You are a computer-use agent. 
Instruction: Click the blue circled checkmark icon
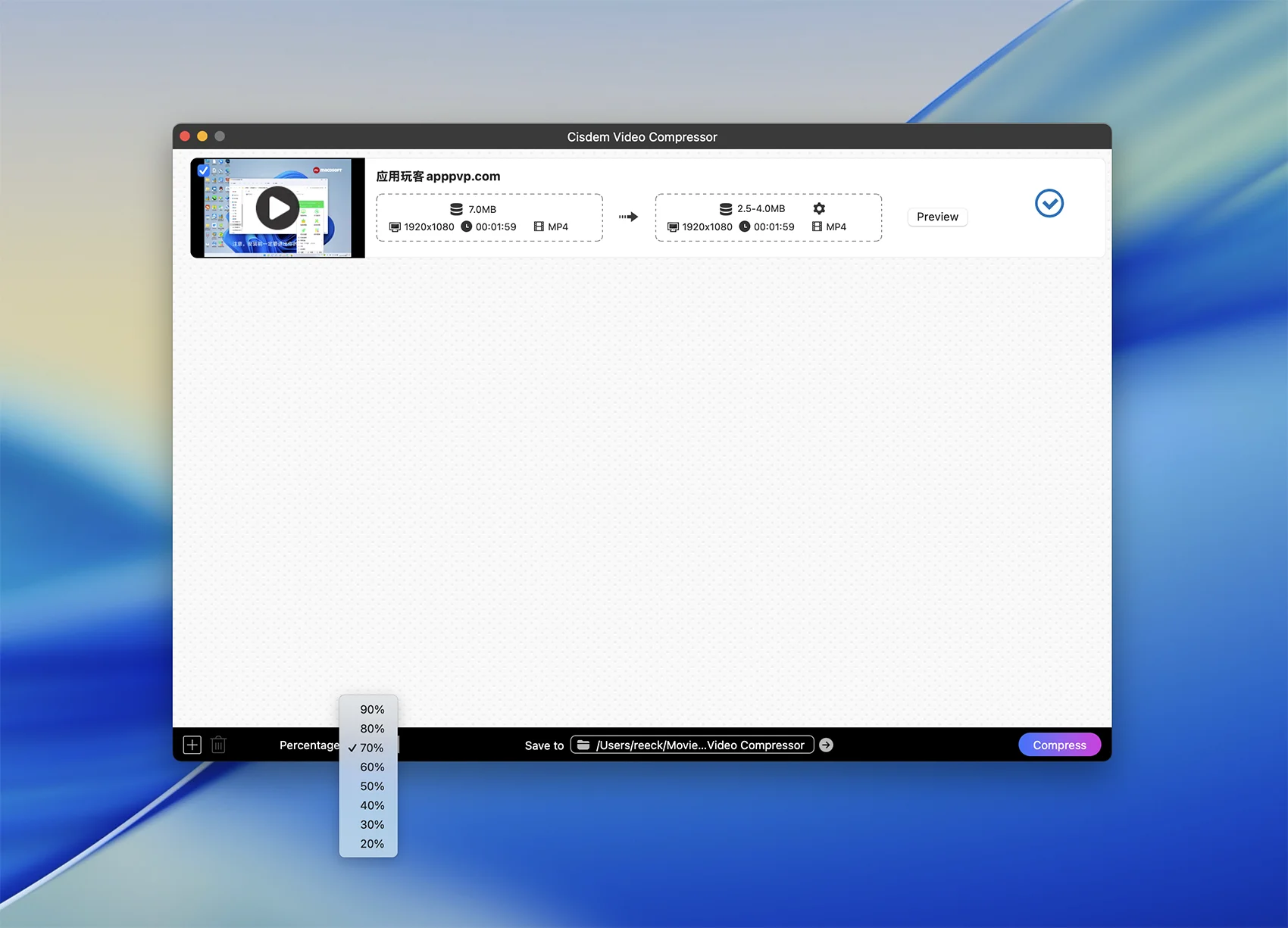click(x=1049, y=203)
